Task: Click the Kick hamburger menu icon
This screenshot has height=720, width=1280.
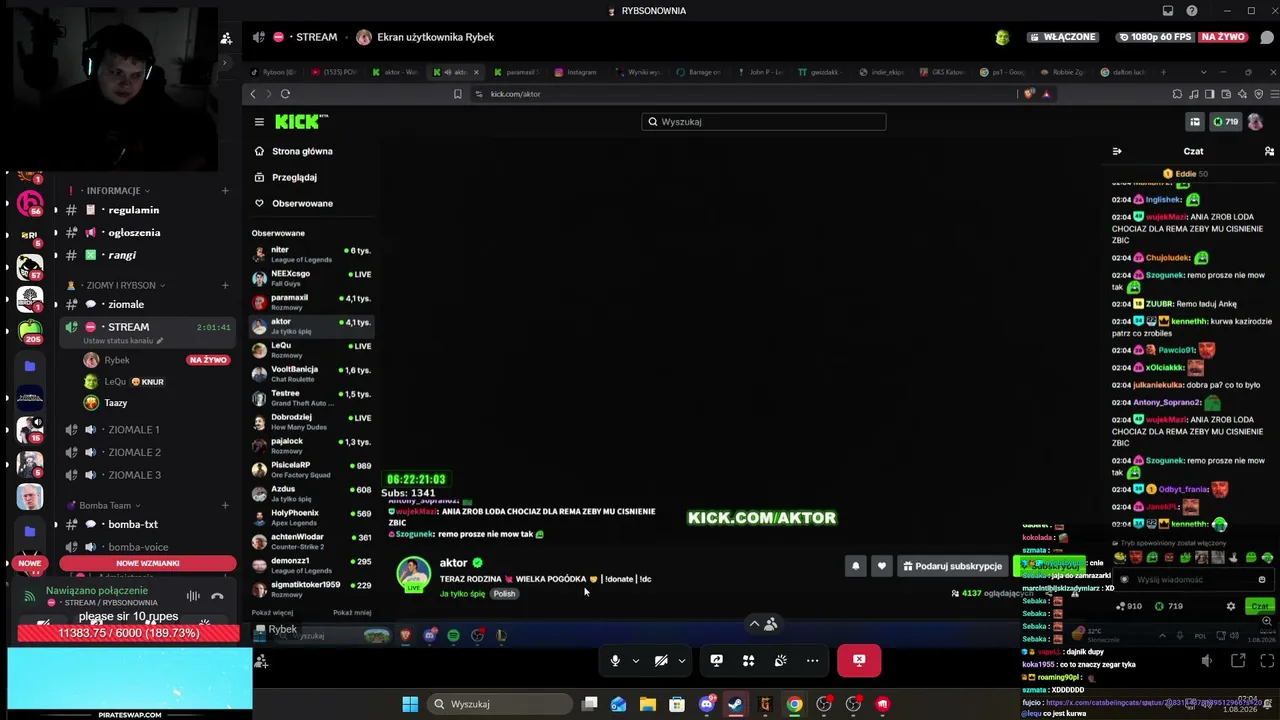Action: (x=259, y=122)
